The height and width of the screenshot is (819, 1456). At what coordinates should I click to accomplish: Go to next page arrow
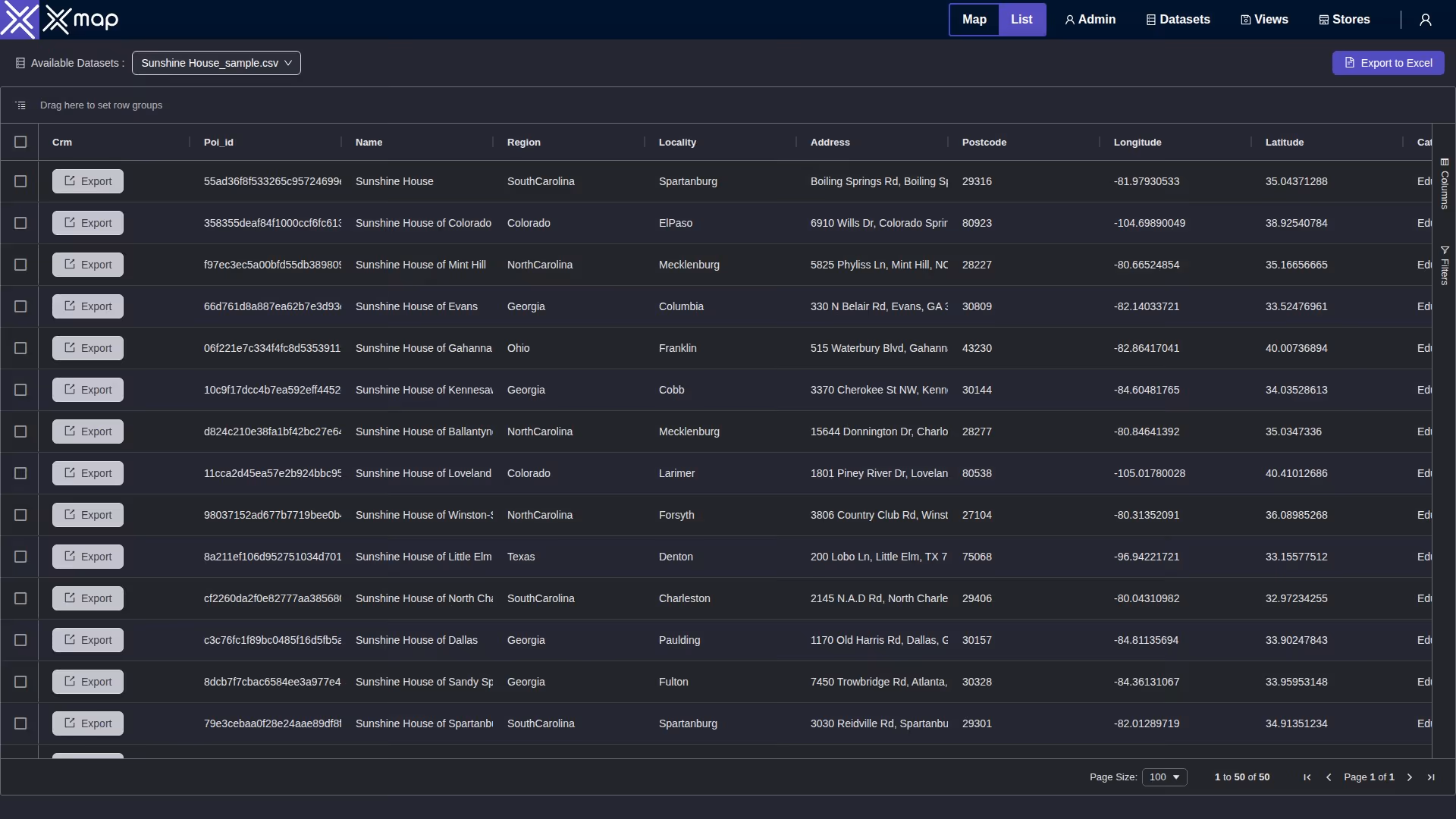click(x=1410, y=777)
